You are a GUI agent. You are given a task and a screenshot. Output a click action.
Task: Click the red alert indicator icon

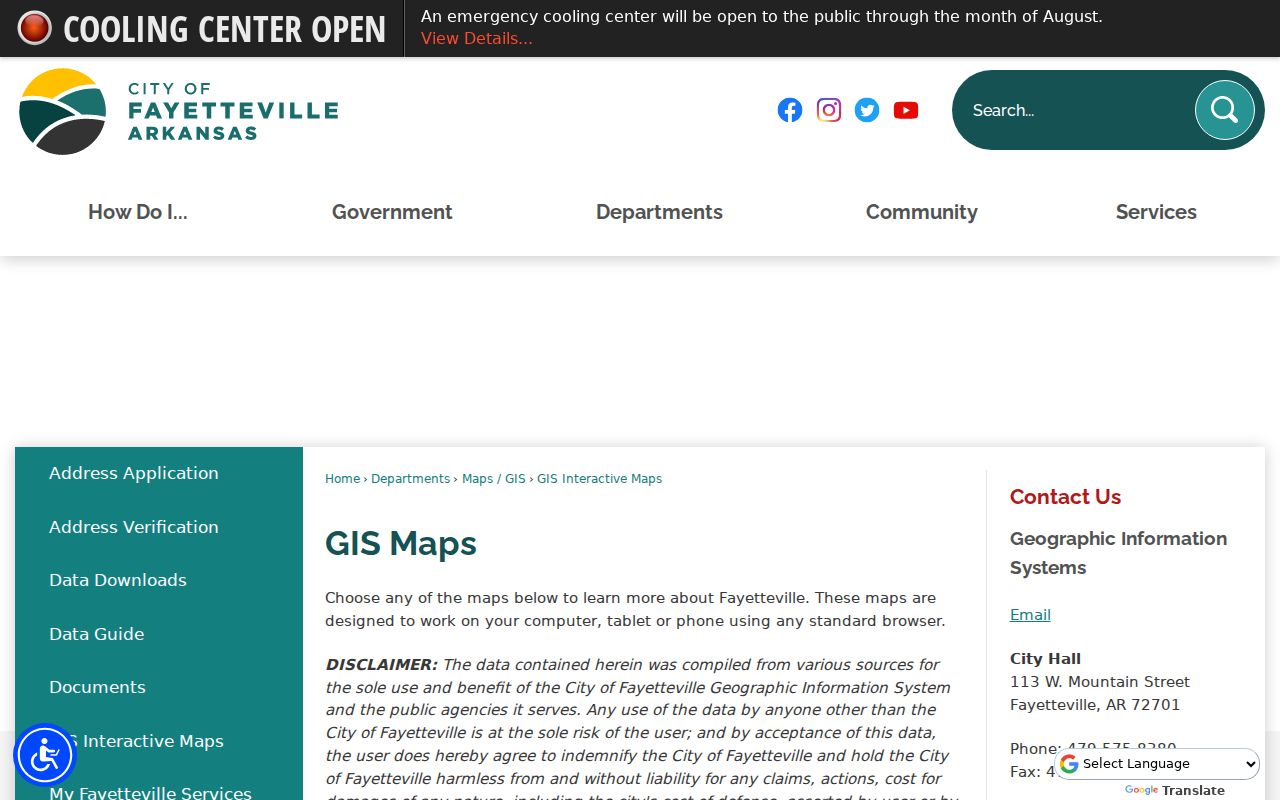click(x=34, y=28)
